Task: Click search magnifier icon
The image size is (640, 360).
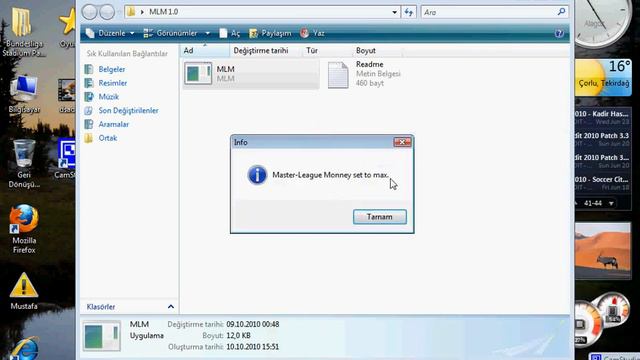Action: click(x=561, y=12)
